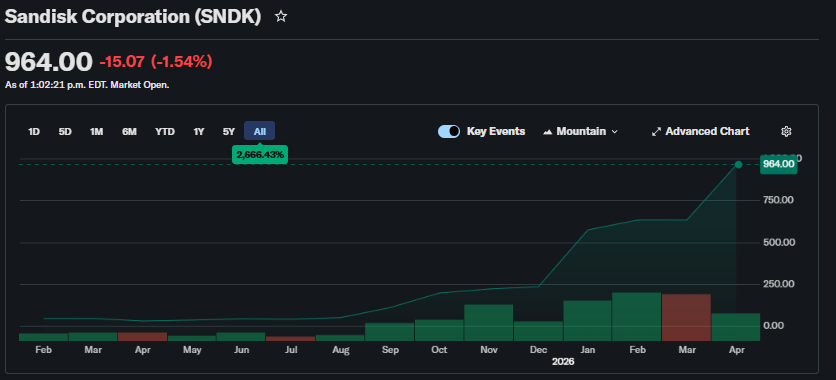Click the 2026 year label
Image resolution: width=836 pixels, height=380 pixels.
(x=563, y=361)
